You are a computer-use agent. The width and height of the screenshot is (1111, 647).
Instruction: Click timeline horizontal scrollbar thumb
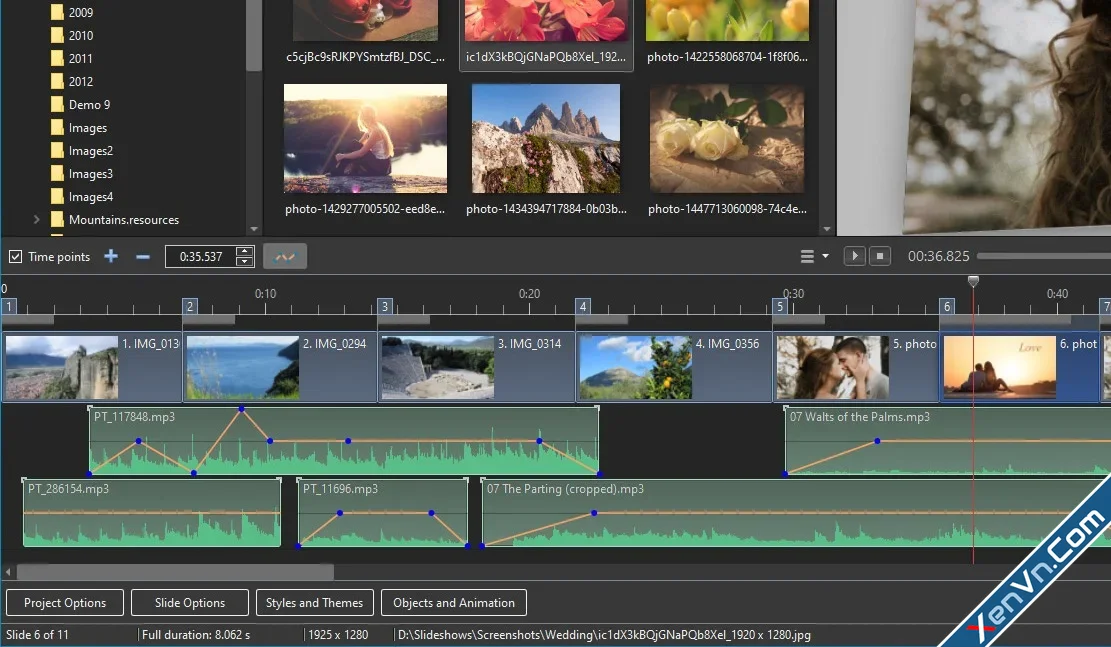point(175,571)
